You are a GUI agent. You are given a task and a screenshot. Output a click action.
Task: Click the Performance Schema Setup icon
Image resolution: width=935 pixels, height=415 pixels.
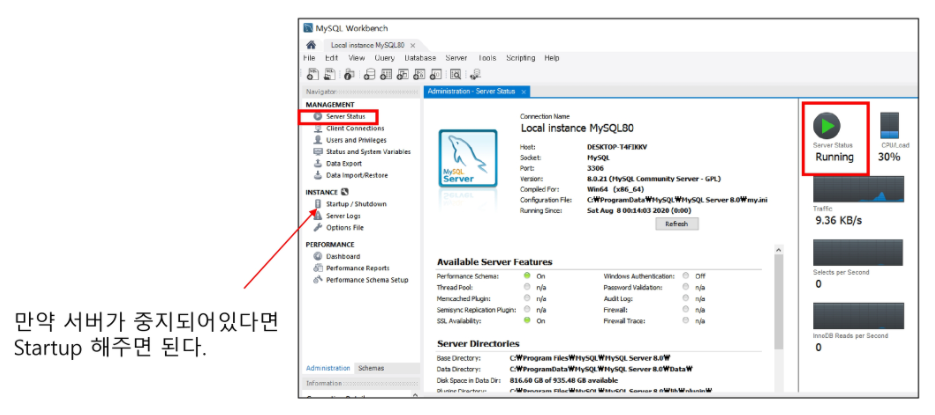coord(318,280)
